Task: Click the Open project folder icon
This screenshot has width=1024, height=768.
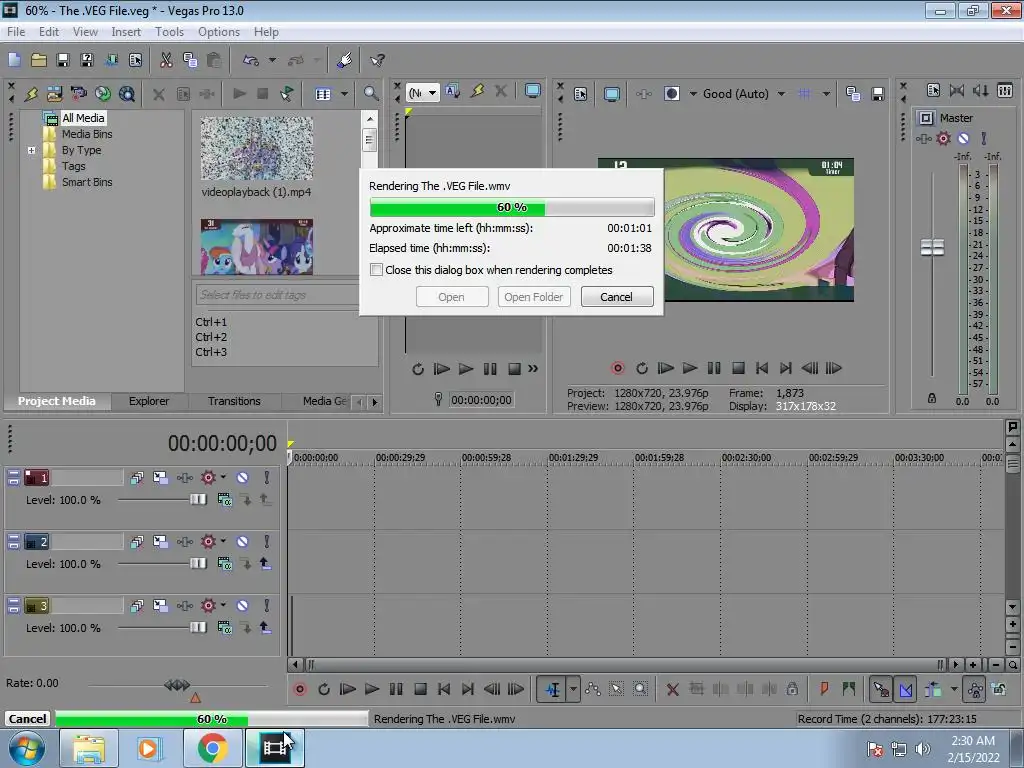Action: coord(39,60)
